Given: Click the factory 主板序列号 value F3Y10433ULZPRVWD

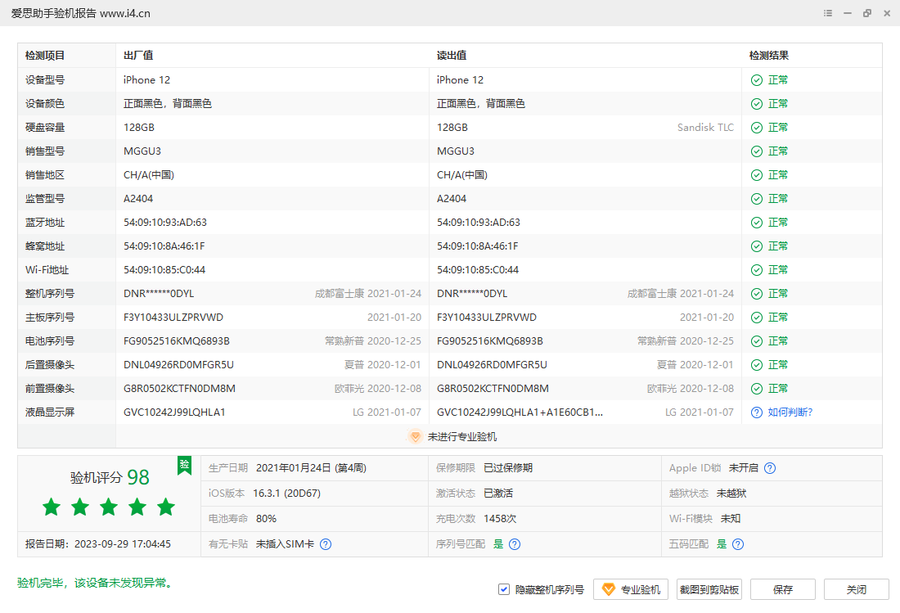Looking at the screenshot, I should [x=173, y=317].
